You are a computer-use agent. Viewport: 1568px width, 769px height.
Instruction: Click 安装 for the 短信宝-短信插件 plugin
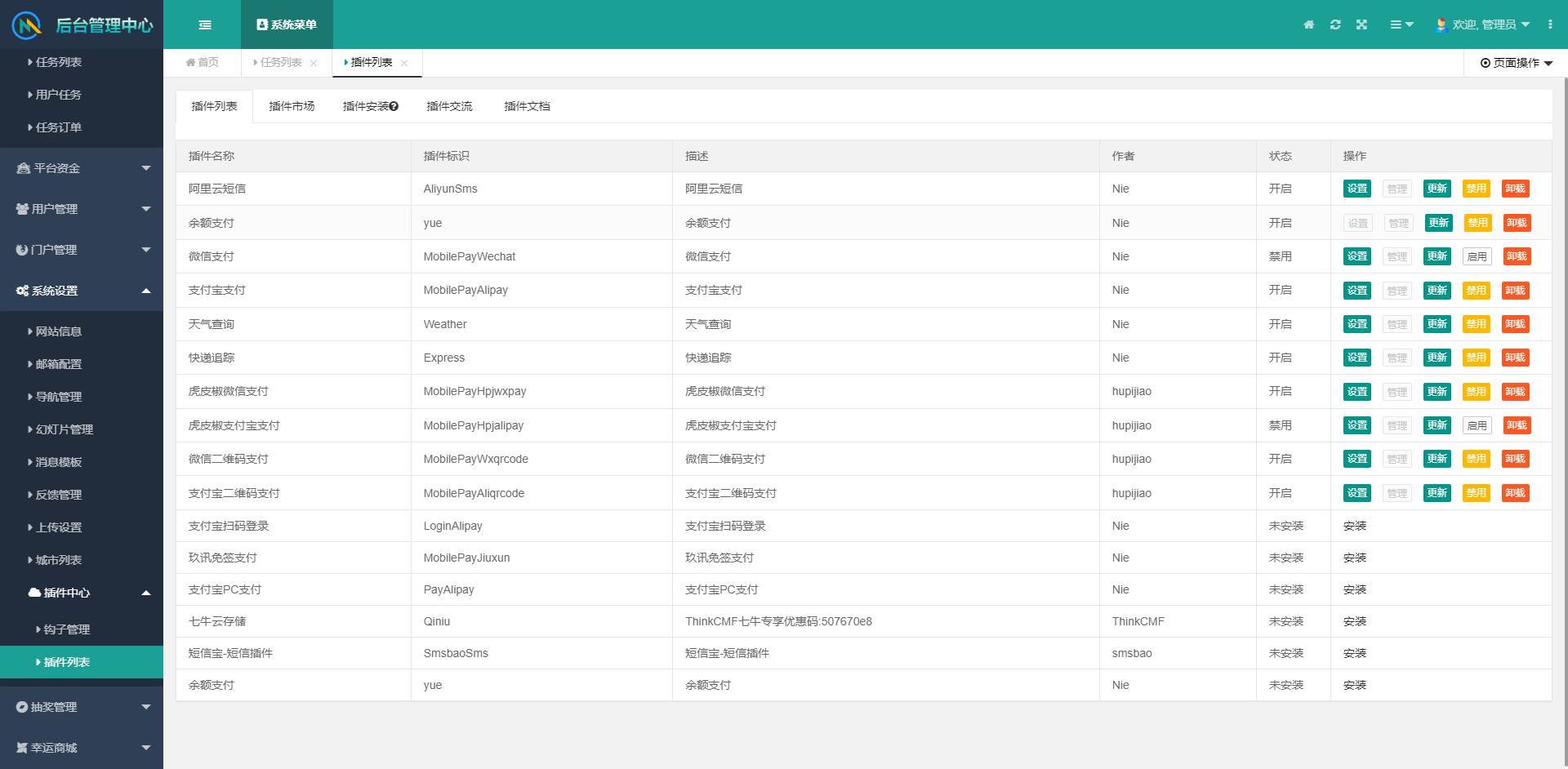click(x=1354, y=653)
